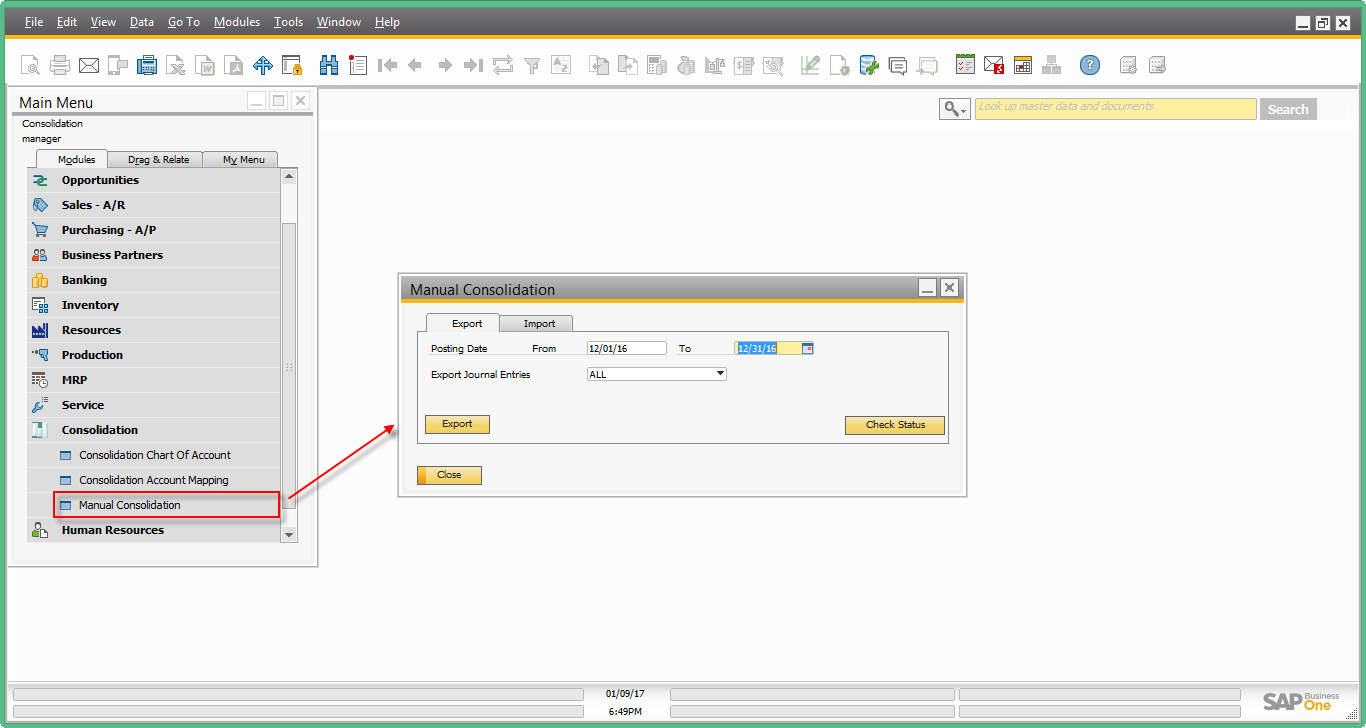Viewport: 1366px width, 728px height.
Task: Click the Email envelope toolbar icon
Action: click(x=89, y=66)
